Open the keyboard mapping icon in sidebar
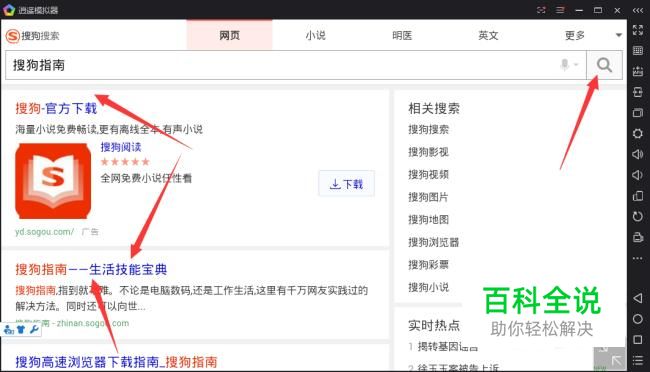The width and height of the screenshot is (650, 372). [638, 51]
